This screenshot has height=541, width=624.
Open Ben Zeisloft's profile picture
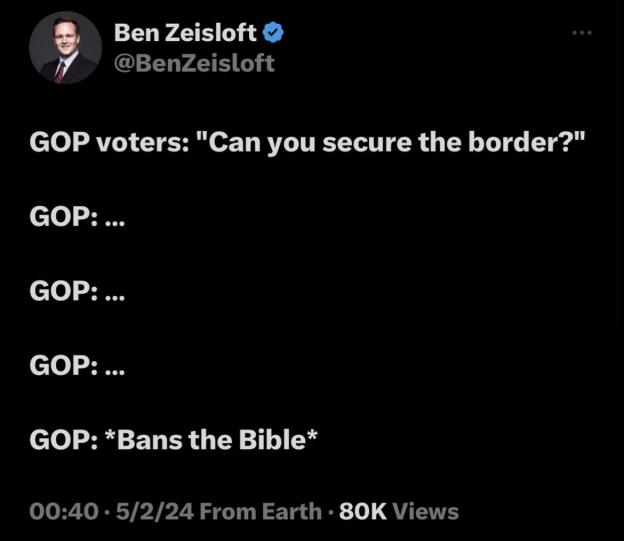point(63,48)
